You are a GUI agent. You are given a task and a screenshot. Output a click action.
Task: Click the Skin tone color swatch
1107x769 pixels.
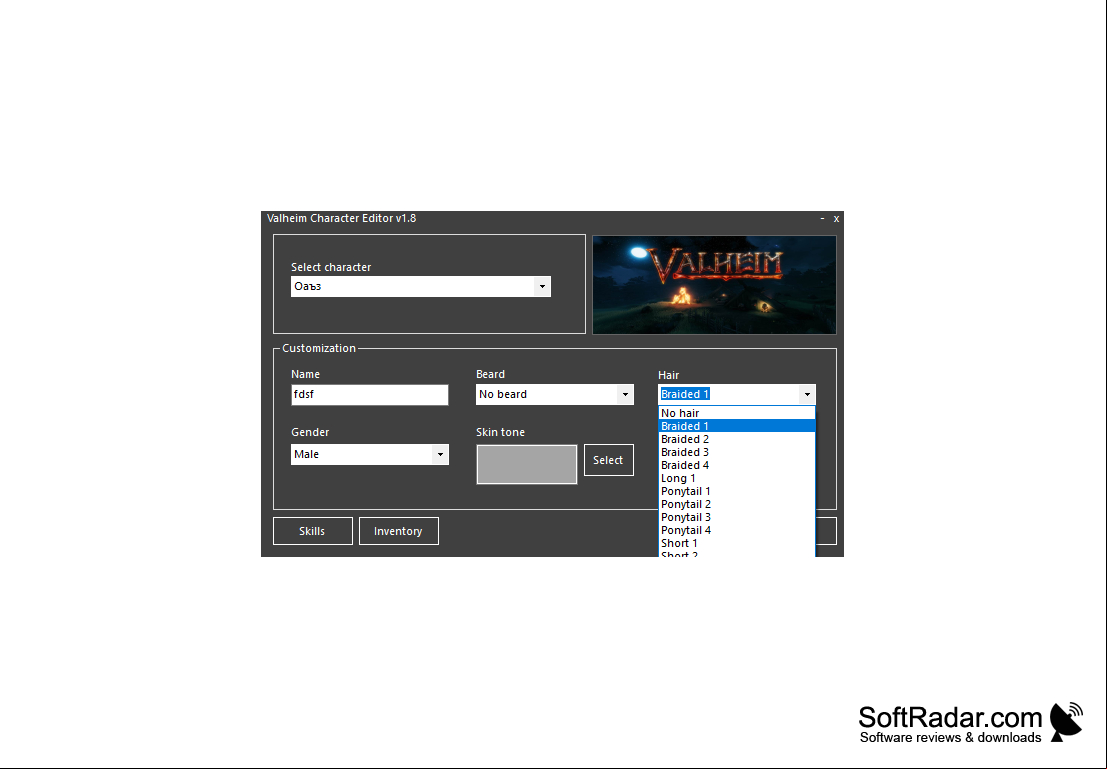(x=527, y=464)
